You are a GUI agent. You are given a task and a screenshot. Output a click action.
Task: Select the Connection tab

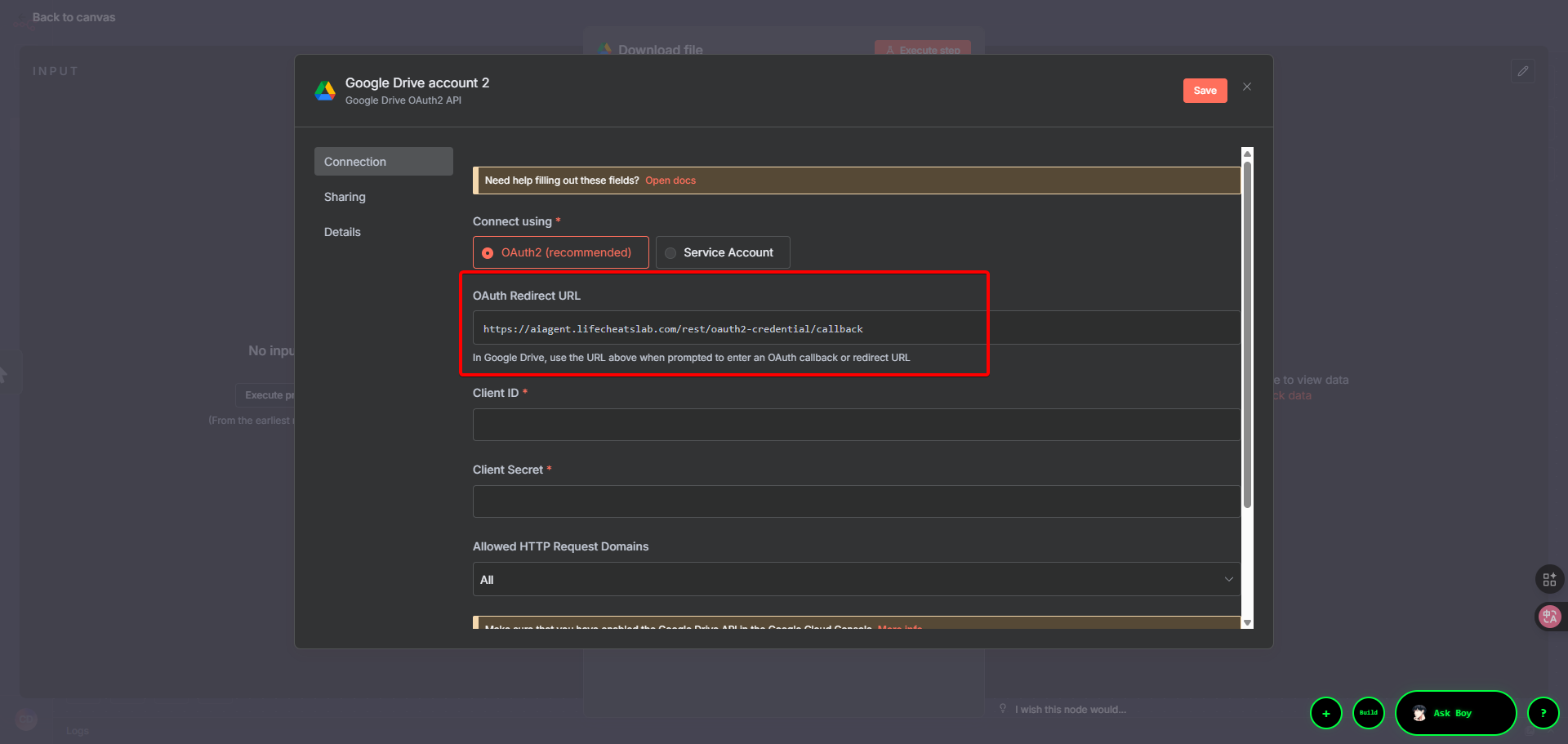pyautogui.click(x=383, y=162)
